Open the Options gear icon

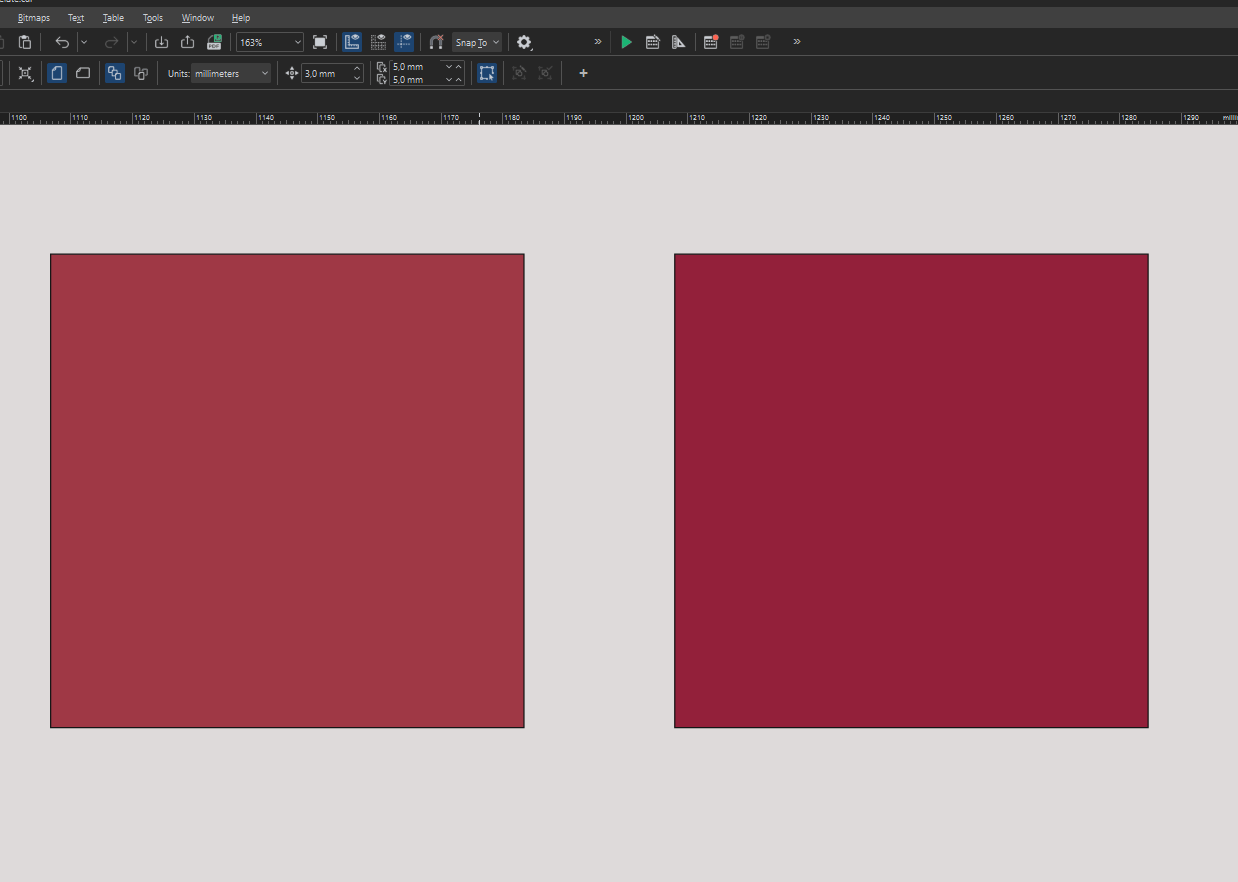(524, 42)
